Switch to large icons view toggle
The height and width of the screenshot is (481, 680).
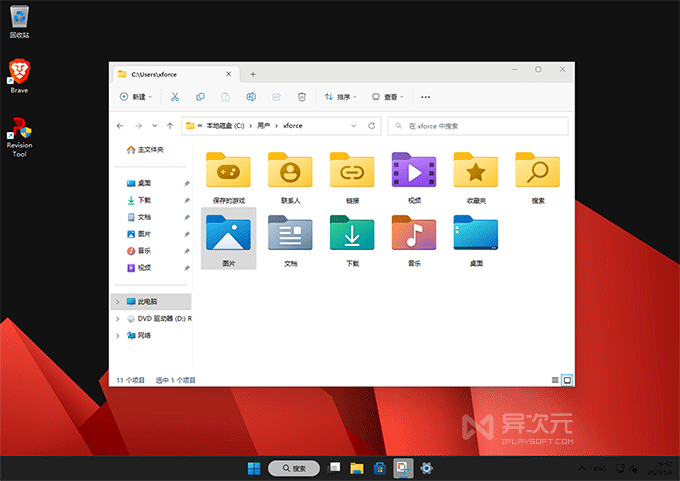pyautogui.click(x=567, y=380)
